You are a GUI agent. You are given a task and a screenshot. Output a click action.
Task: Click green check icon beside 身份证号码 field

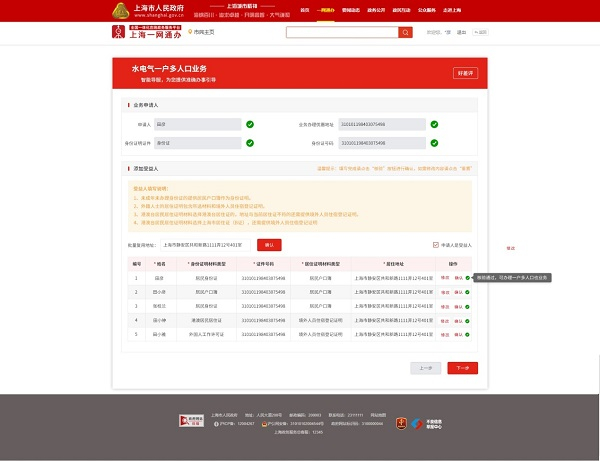click(434, 143)
